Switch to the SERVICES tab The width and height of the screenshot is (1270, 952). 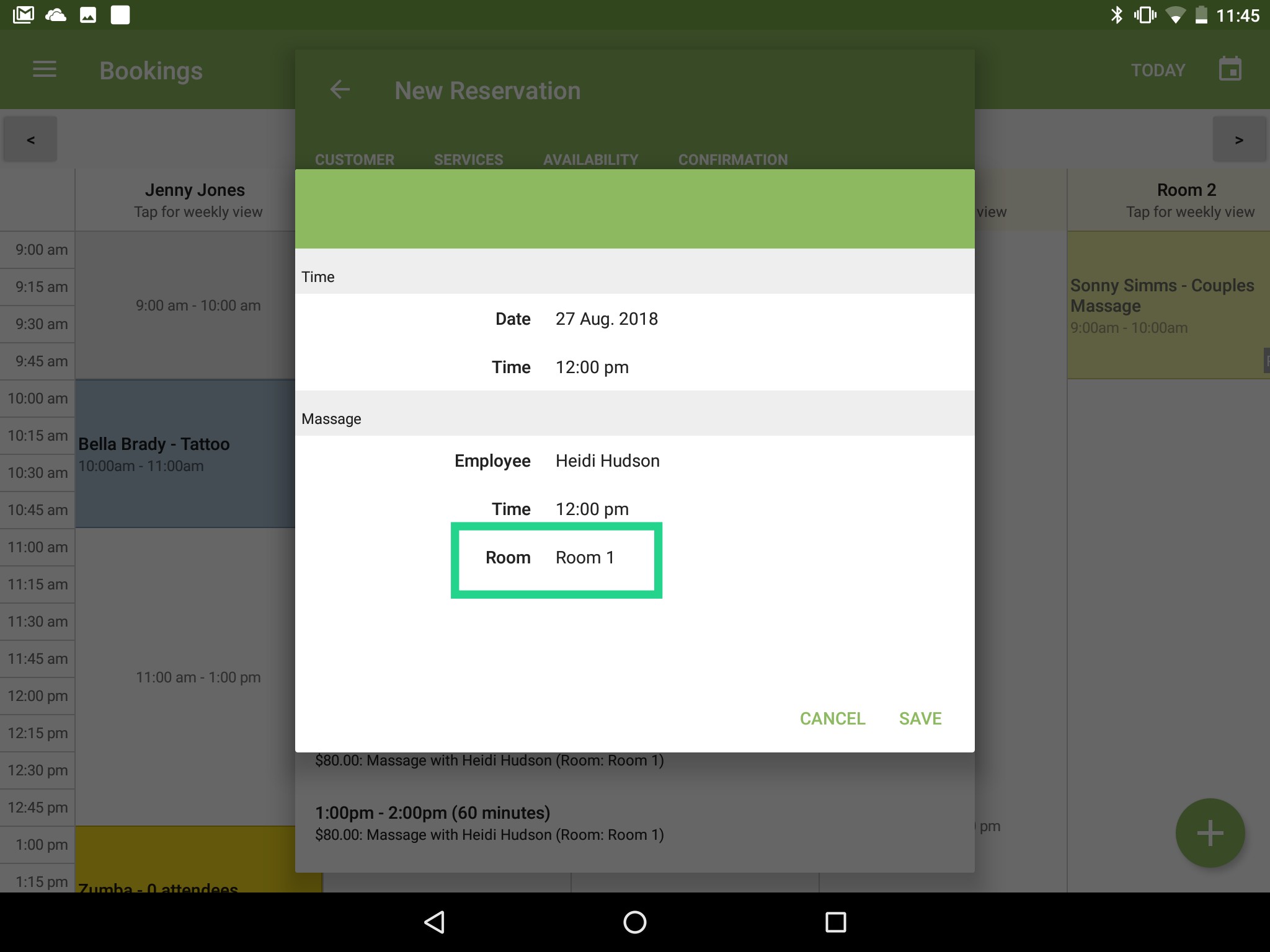pyautogui.click(x=468, y=159)
